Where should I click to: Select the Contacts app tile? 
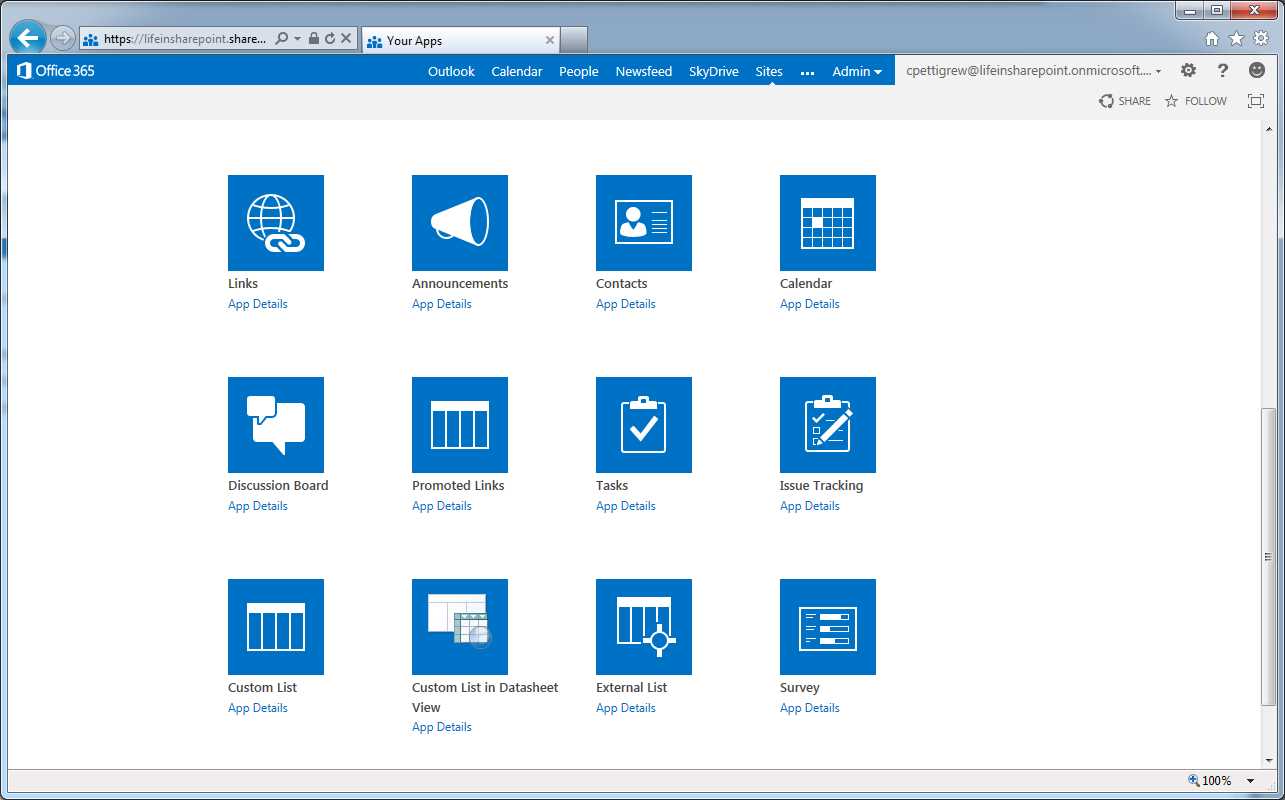(643, 222)
